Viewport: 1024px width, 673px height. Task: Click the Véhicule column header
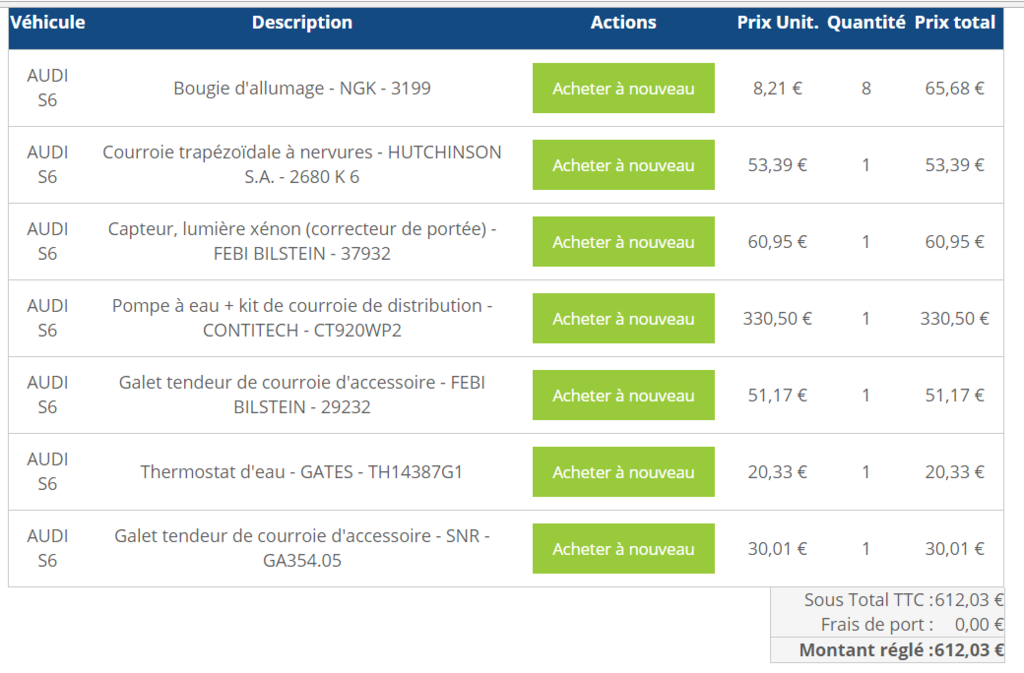(47, 22)
